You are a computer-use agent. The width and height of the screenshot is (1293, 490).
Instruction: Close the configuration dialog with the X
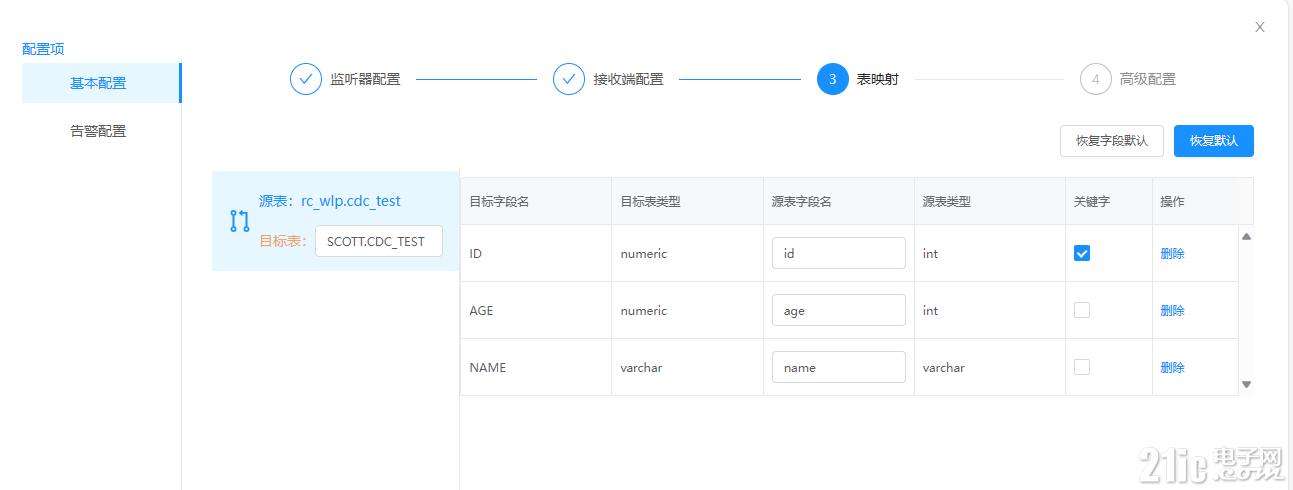tap(1260, 27)
